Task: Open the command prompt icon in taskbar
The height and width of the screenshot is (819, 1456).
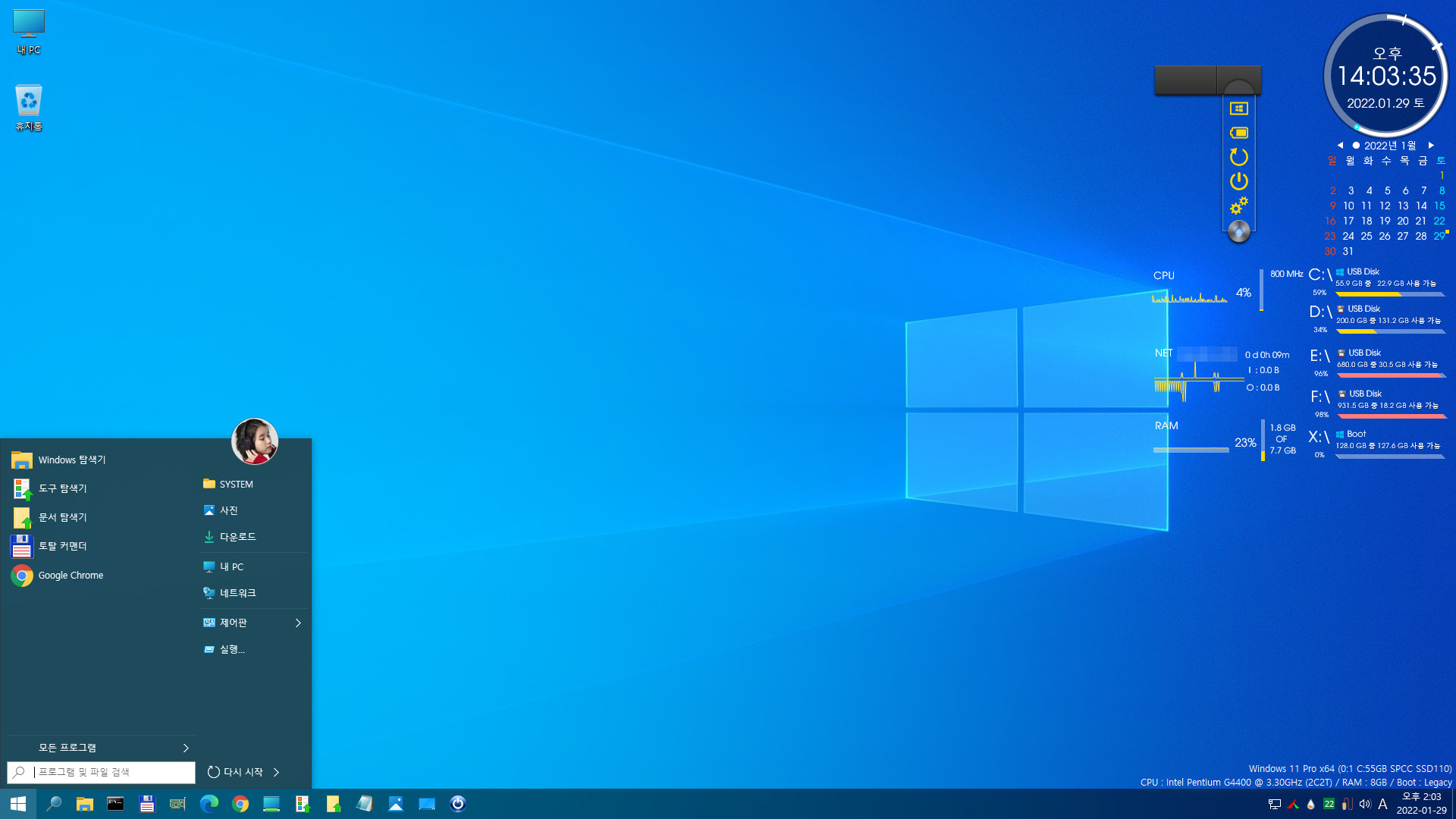Action: (x=115, y=804)
